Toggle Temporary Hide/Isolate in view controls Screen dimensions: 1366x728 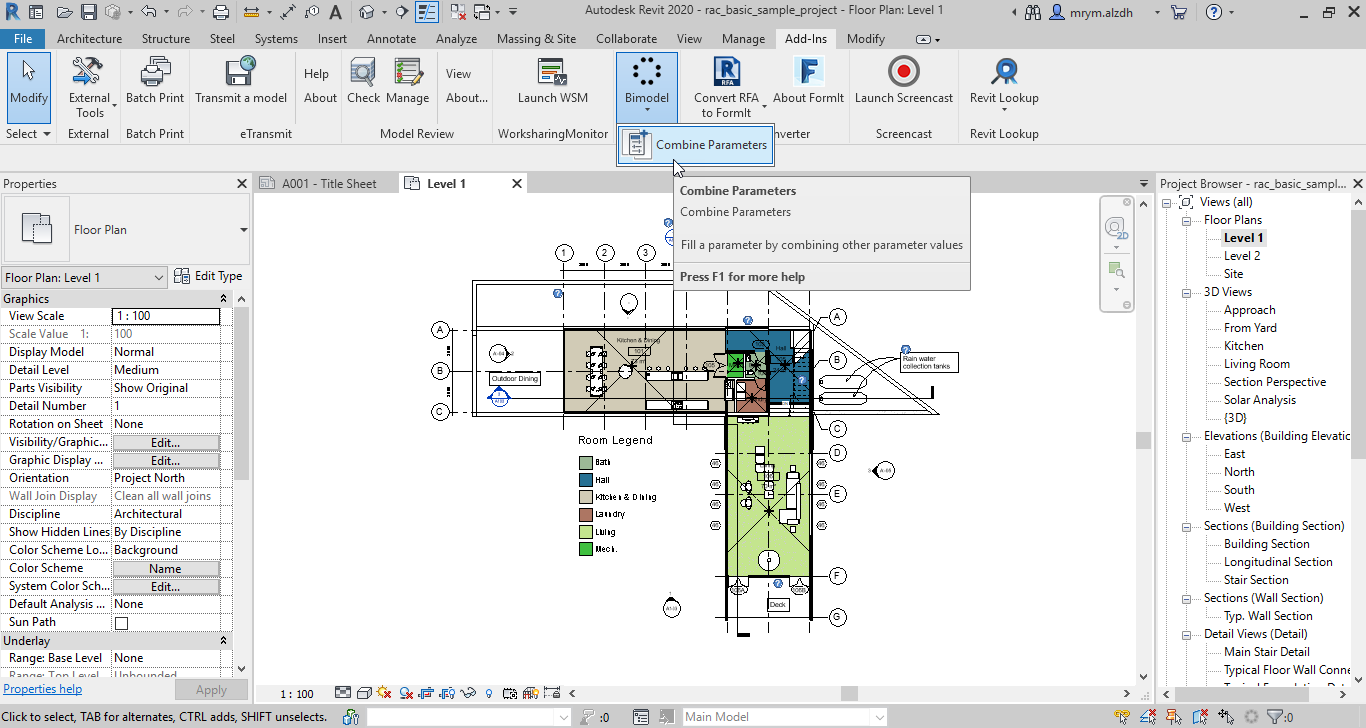[466, 693]
